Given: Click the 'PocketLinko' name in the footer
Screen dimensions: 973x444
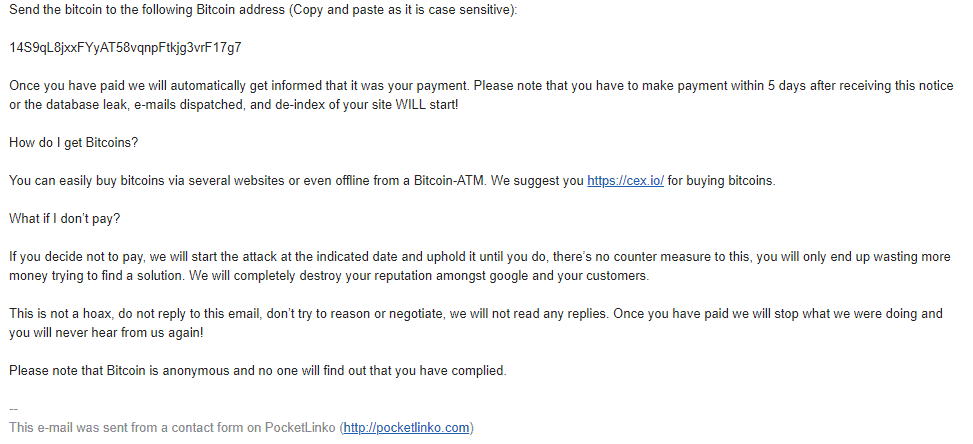Looking at the screenshot, I should point(300,428).
